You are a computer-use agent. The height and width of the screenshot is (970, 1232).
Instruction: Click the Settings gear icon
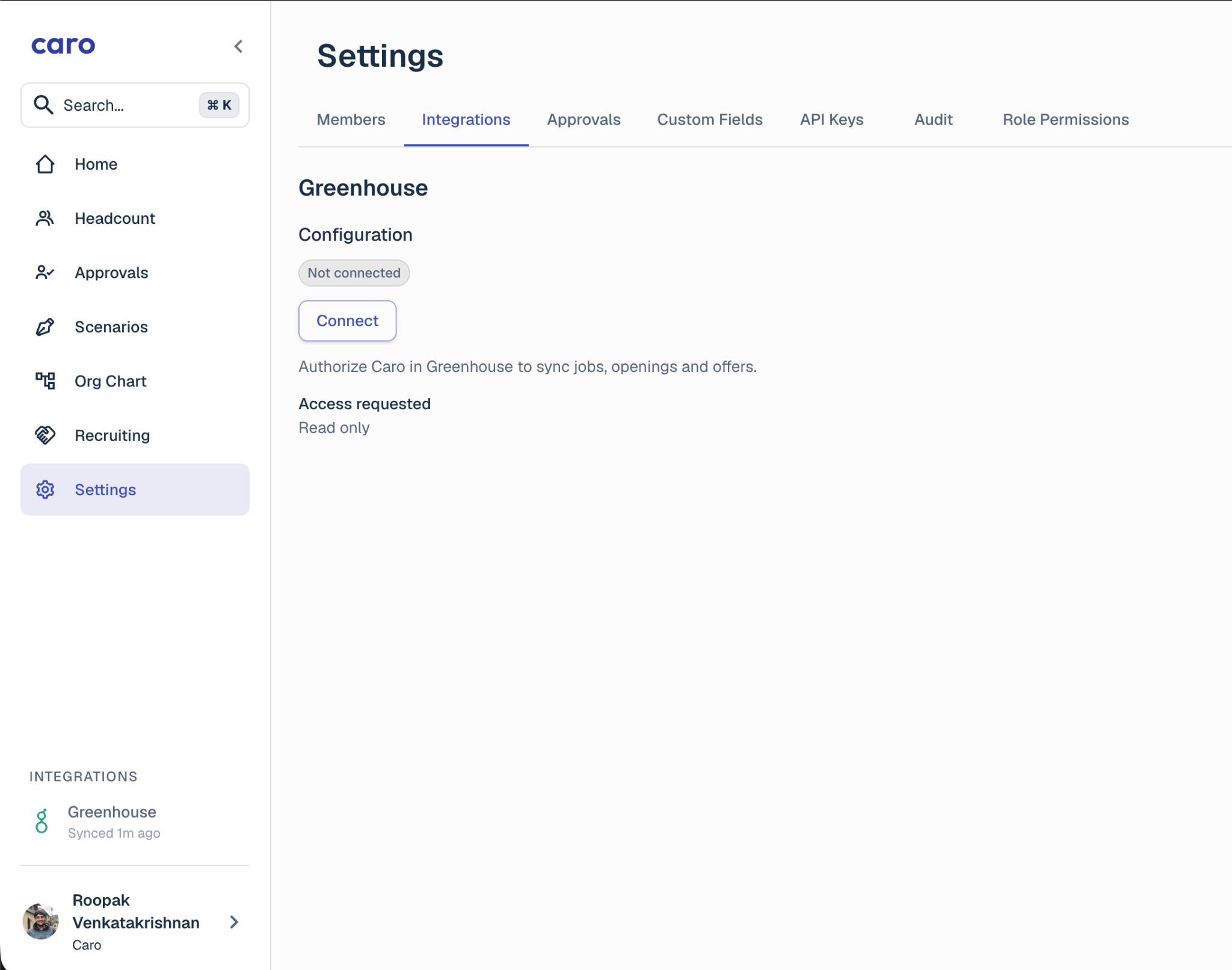point(45,490)
